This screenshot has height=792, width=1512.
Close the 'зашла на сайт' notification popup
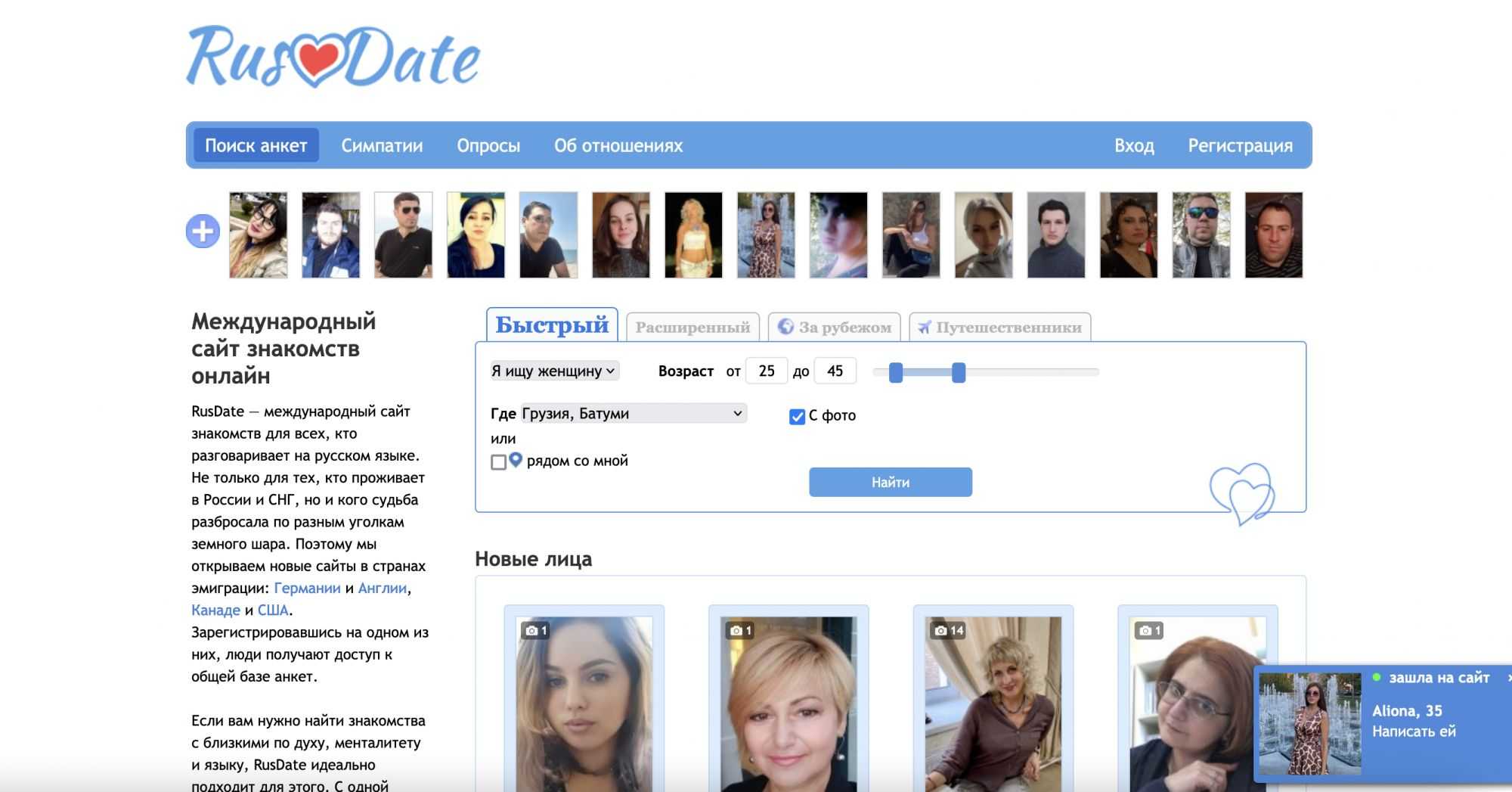pos(1508,678)
